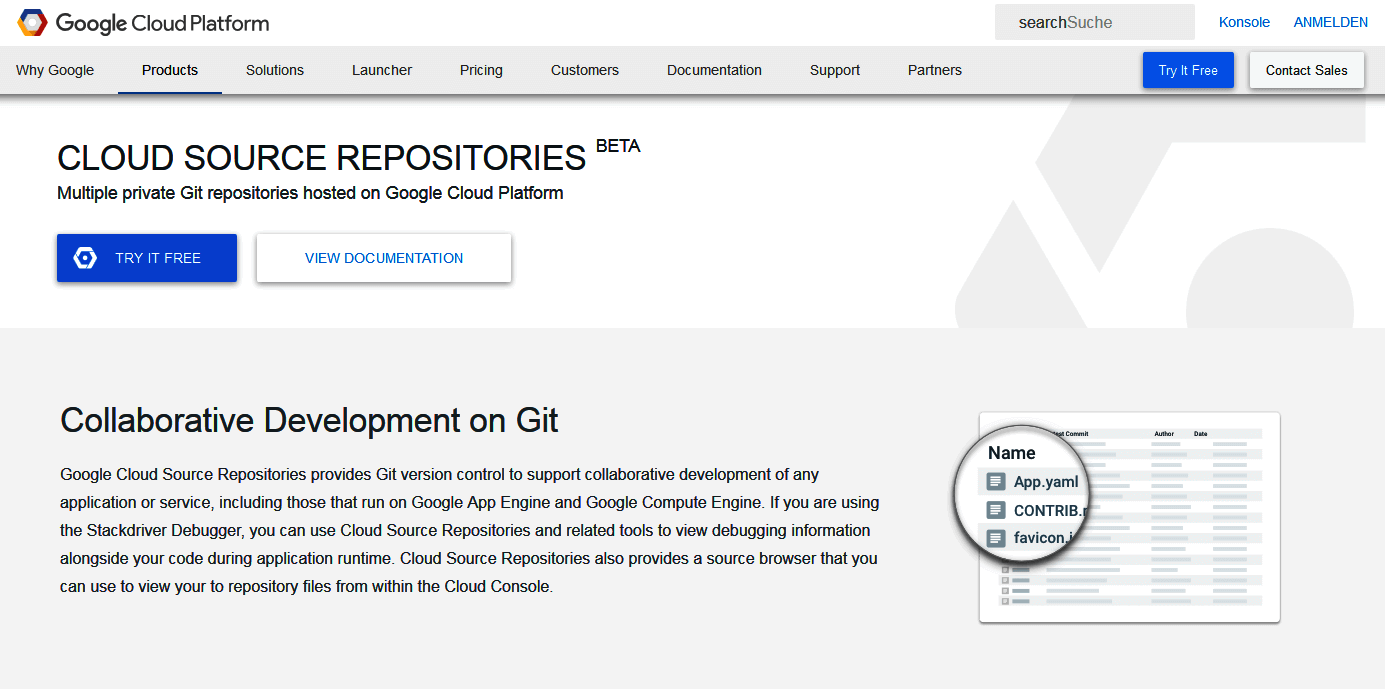Click the ANMELDEN link
The image size is (1385, 689).
click(x=1330, y=21)
